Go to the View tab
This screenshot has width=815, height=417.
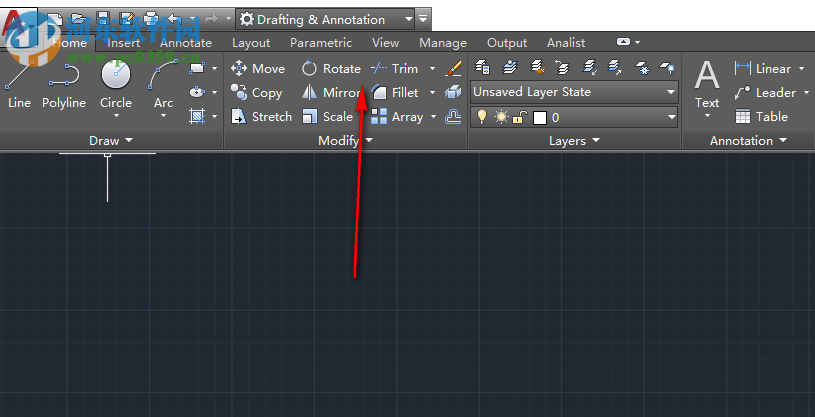click(x=386, y=43)
